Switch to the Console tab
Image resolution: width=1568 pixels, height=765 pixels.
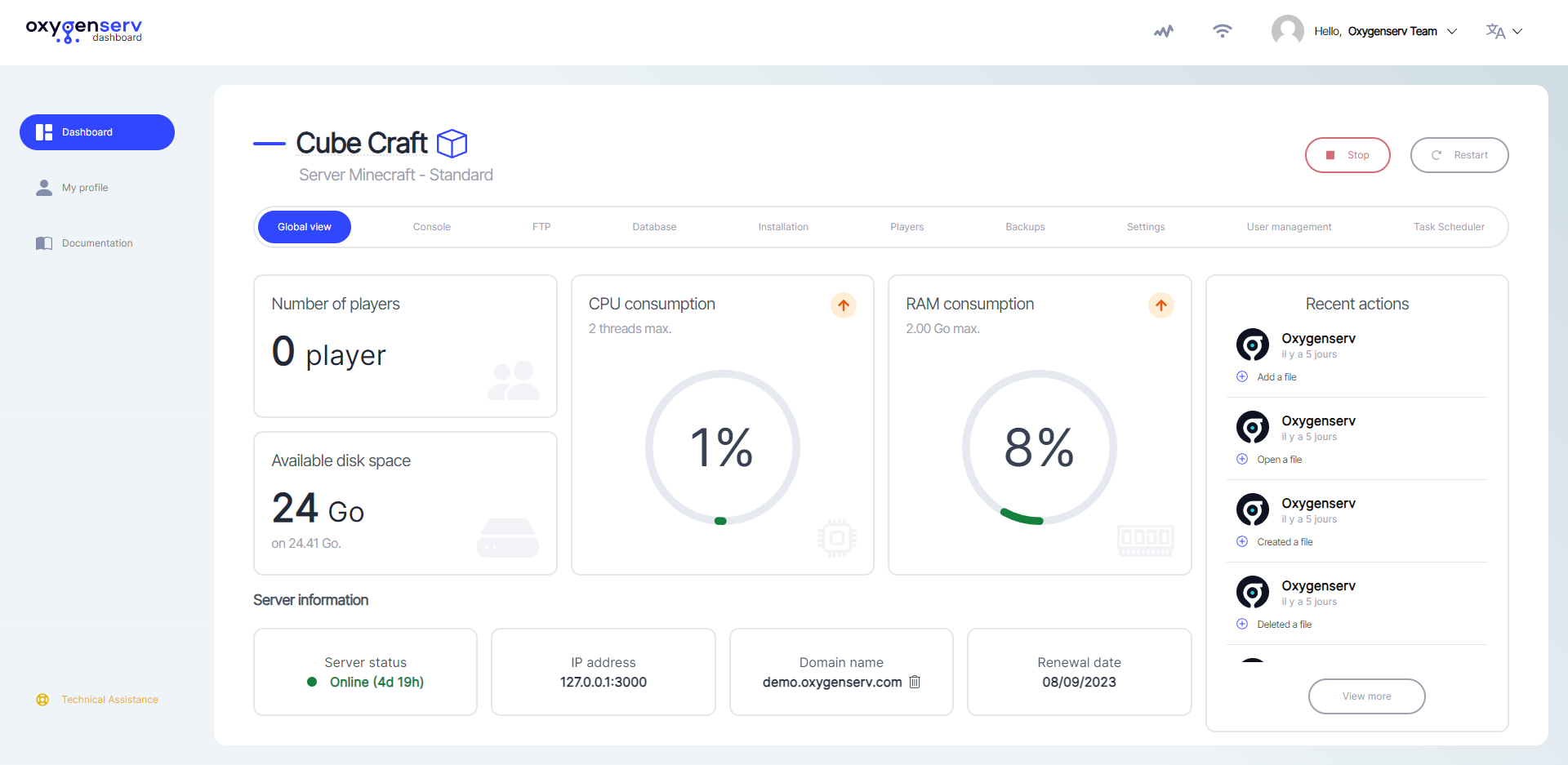(x=432, y=227)
